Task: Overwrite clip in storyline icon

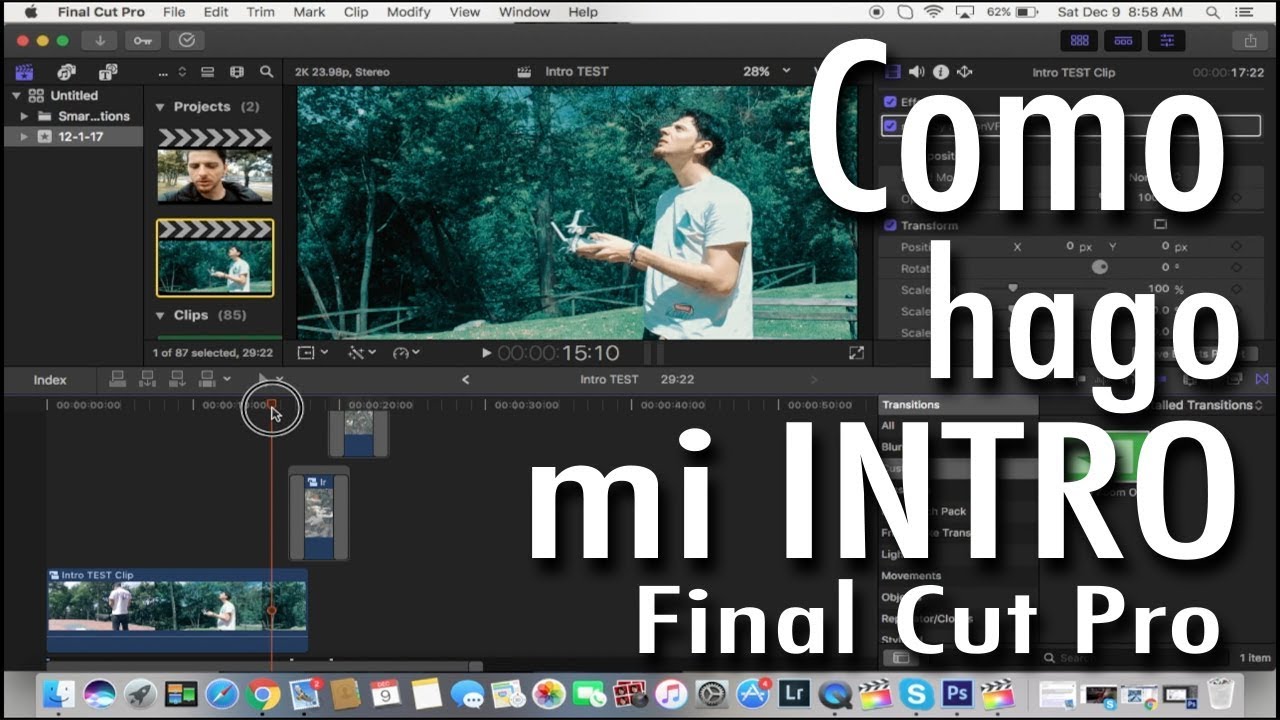Action: (x=208, y=379)
